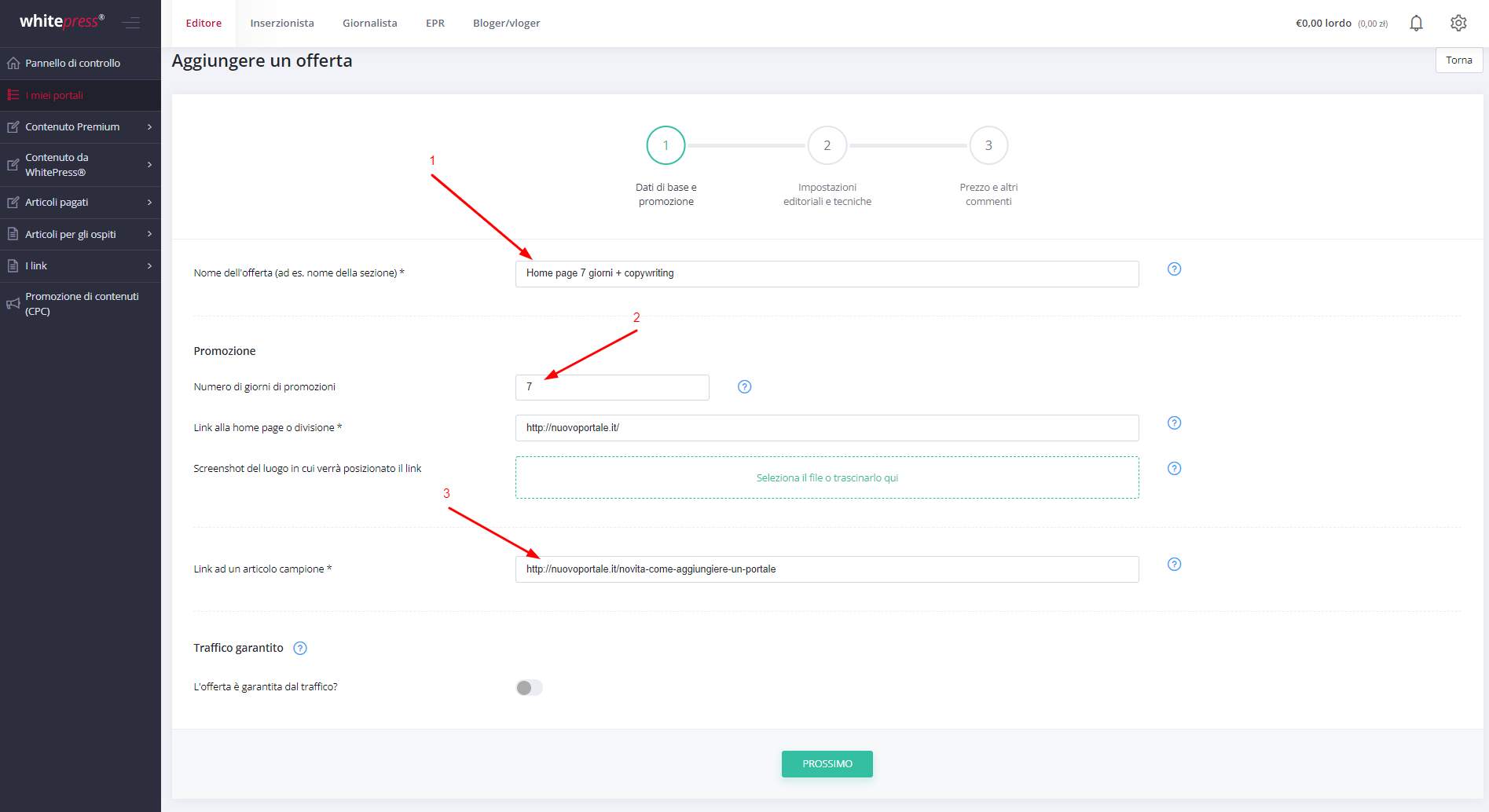
Task: Expand Articoli pagati sidebar menu
Action: [x=80, y=203]
